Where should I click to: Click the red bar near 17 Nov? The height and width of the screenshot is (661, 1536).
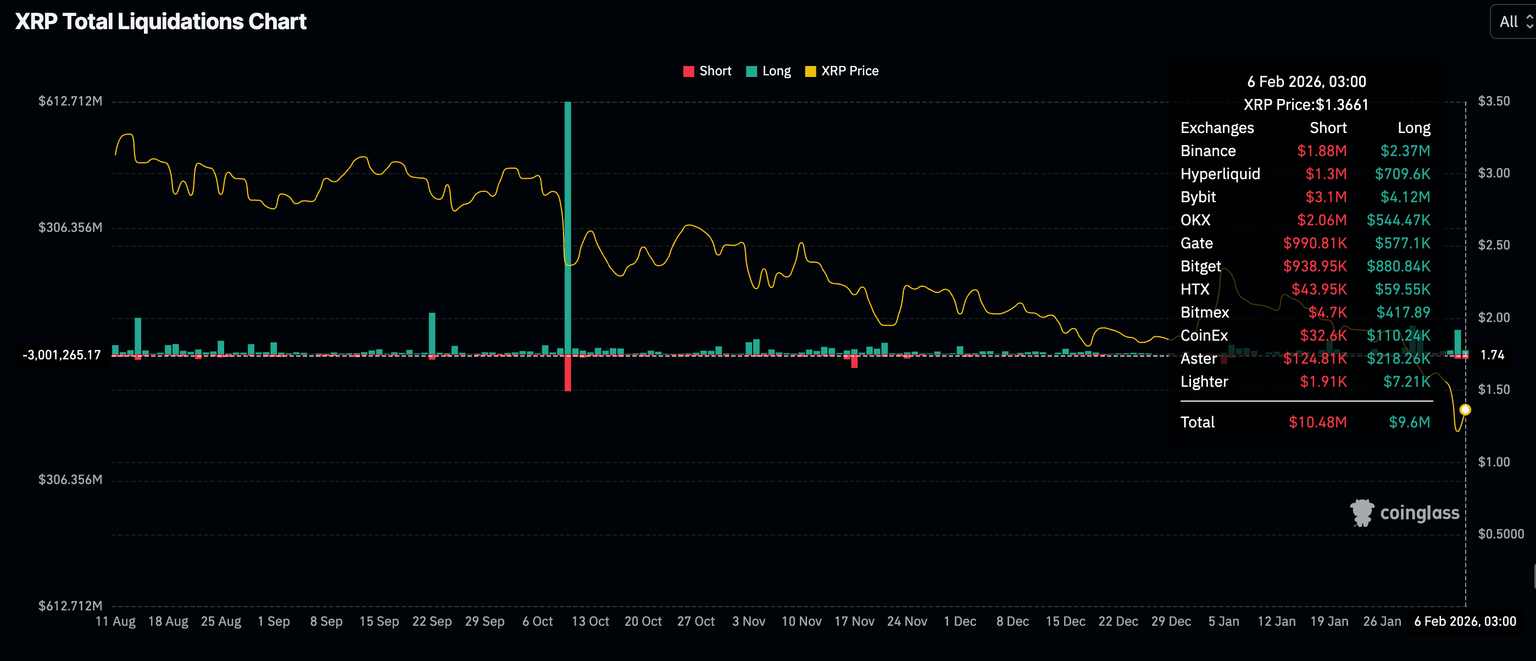tap(854, 361)
